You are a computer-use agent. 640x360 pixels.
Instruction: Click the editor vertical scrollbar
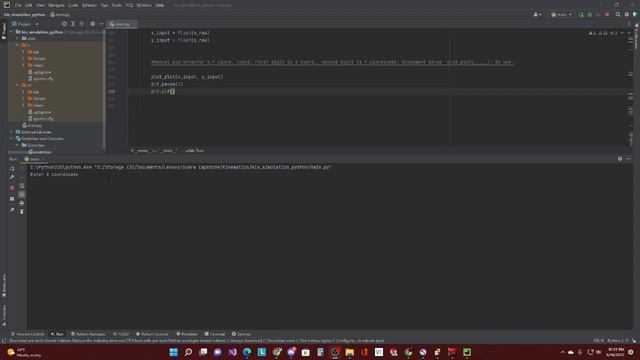631,88
